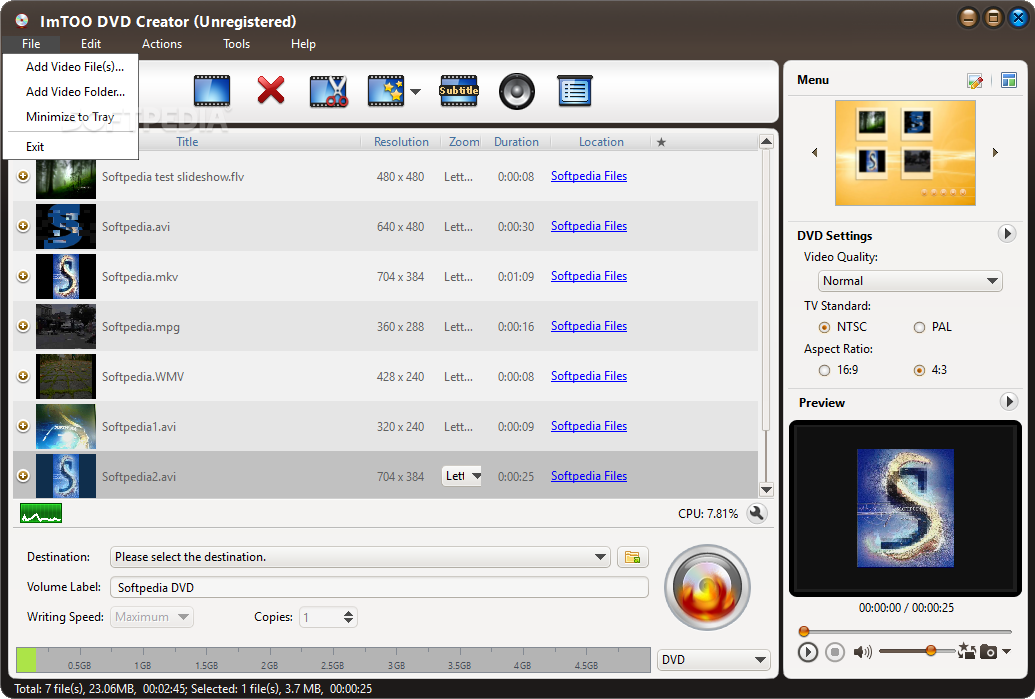This screenshot has height=699, width=1035.
Task: Open the Actions menu
Action: pyautogui.click(x=162, y=44)
